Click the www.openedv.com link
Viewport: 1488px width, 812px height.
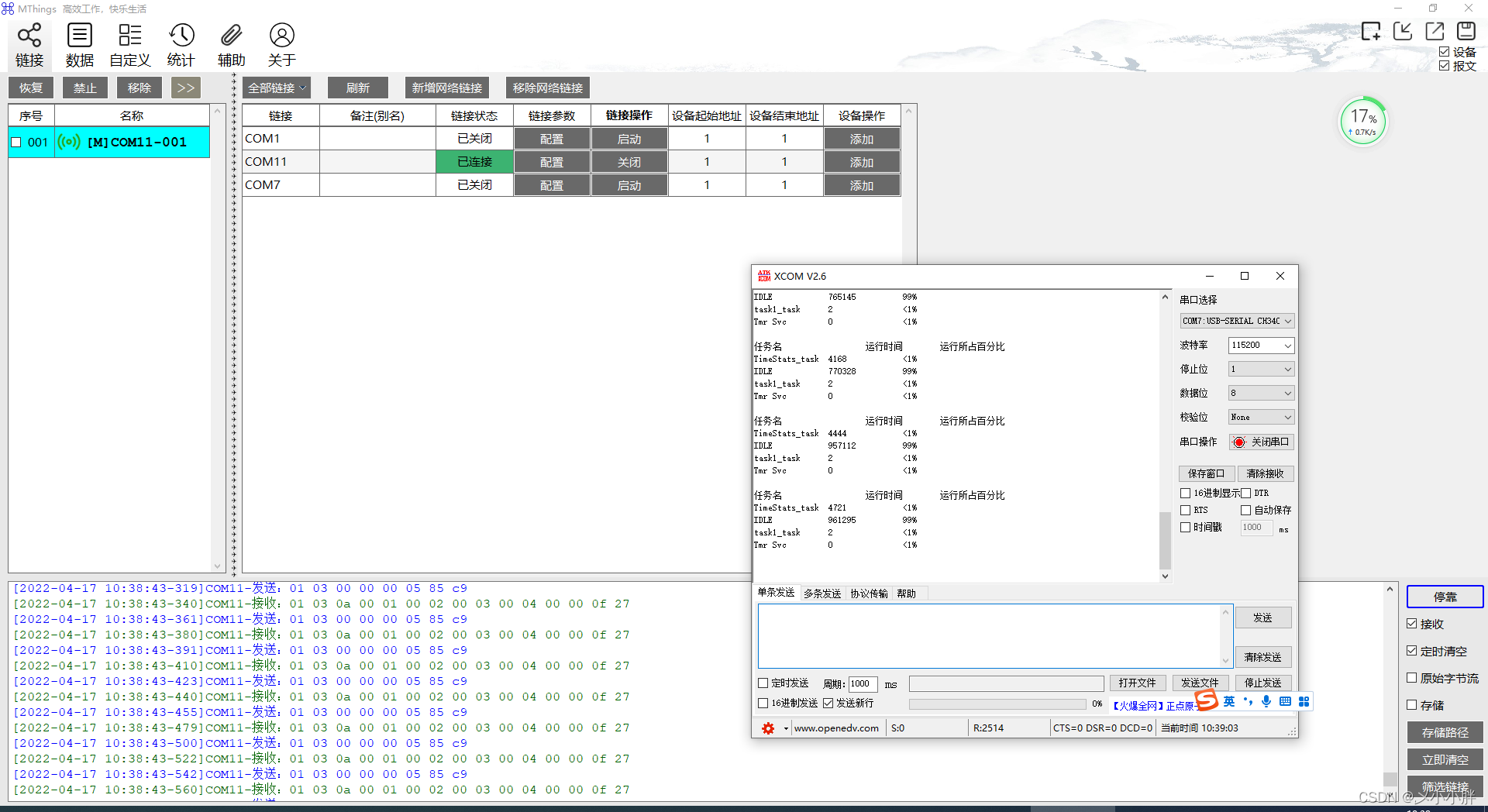pyautogui.click(x=836, y=728)
